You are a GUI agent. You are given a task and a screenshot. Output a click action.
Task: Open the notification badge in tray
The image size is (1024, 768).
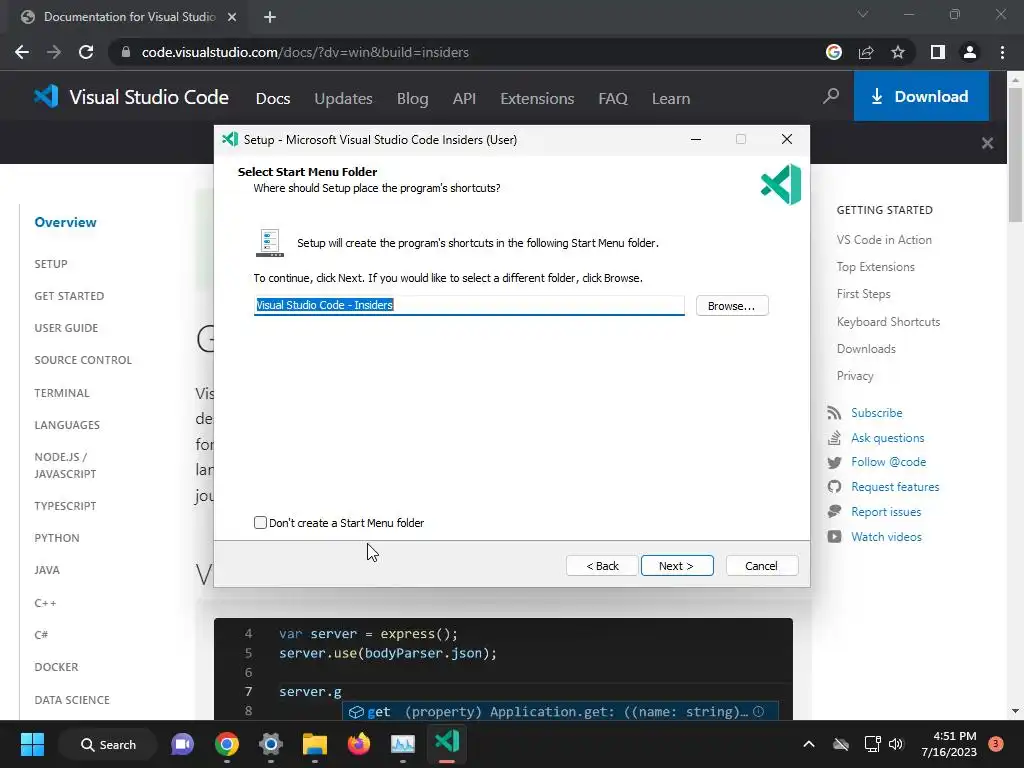pos(996,743)
